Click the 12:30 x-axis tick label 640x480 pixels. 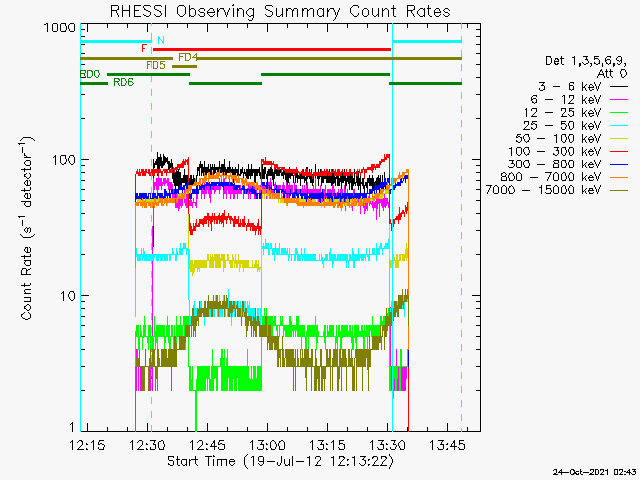148,445
